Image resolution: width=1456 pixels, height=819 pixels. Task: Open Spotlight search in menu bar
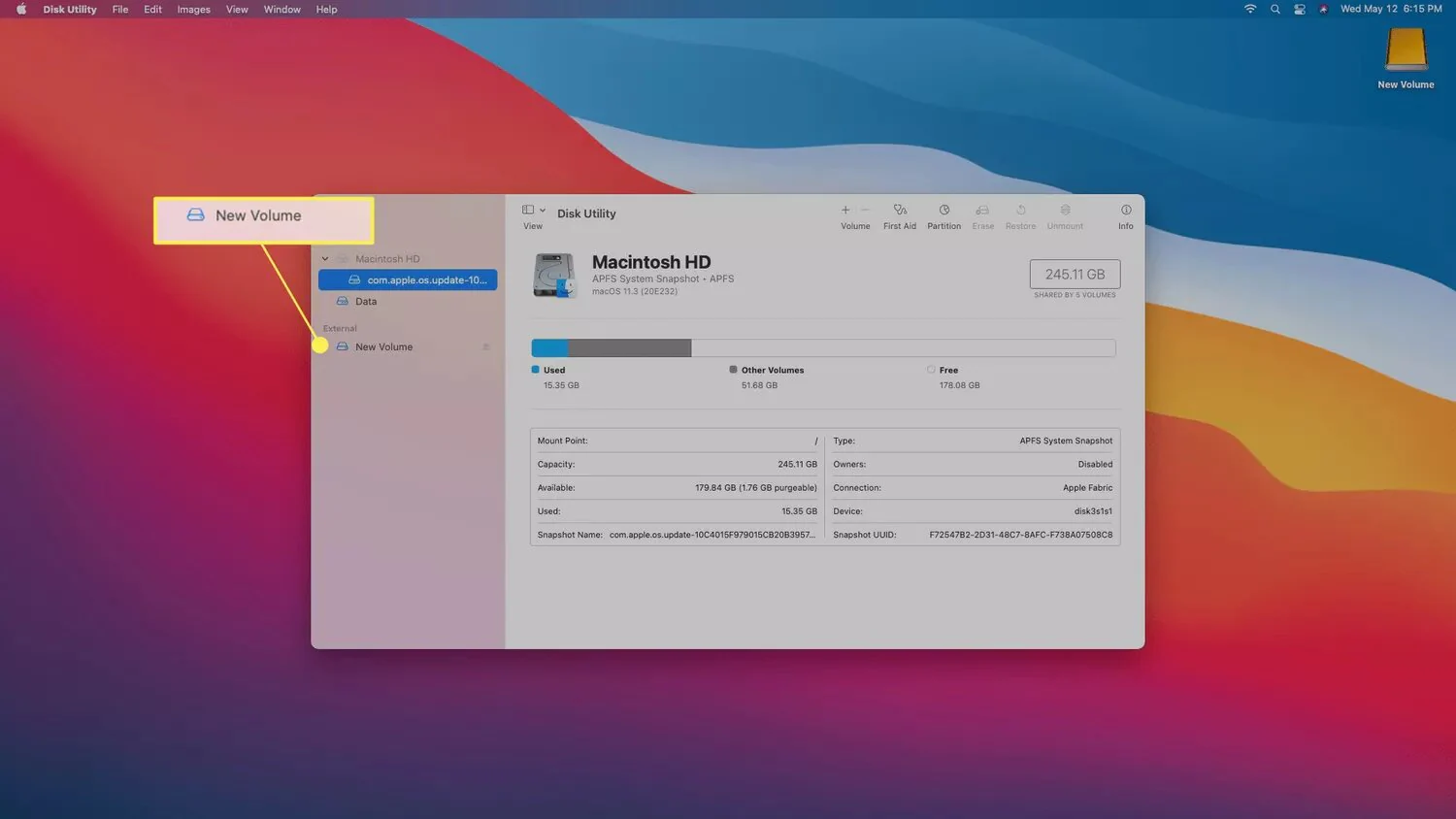click(x=1275, y=10)
